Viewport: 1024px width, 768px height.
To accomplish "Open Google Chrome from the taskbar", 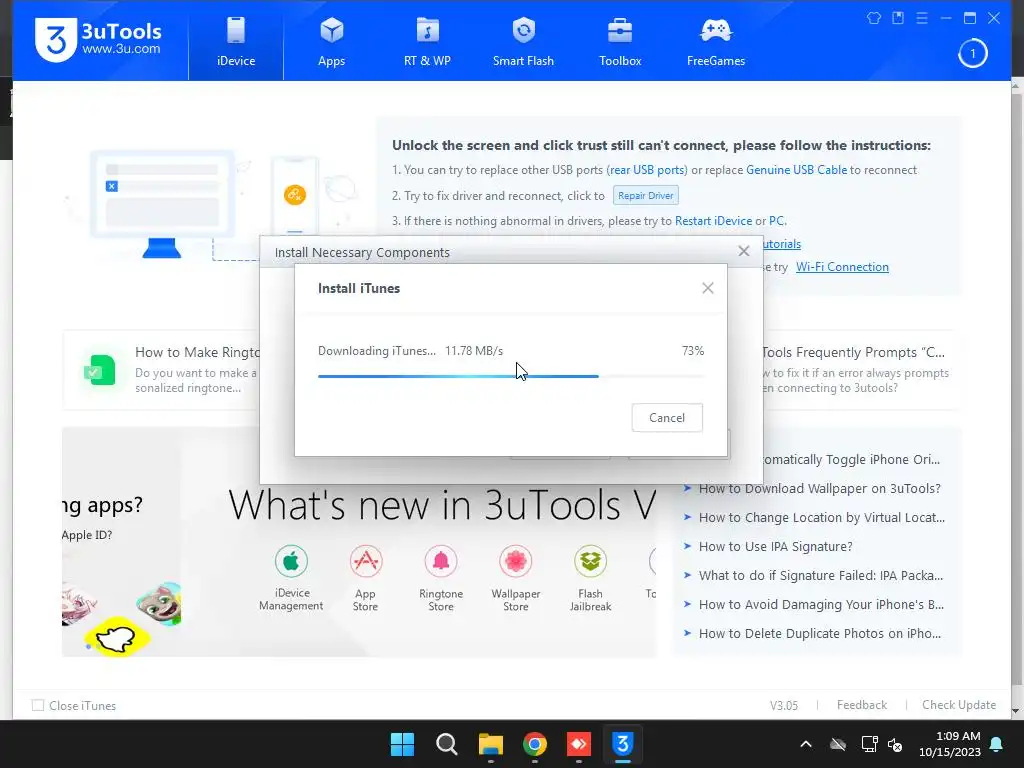I will (x=535, y=744).
